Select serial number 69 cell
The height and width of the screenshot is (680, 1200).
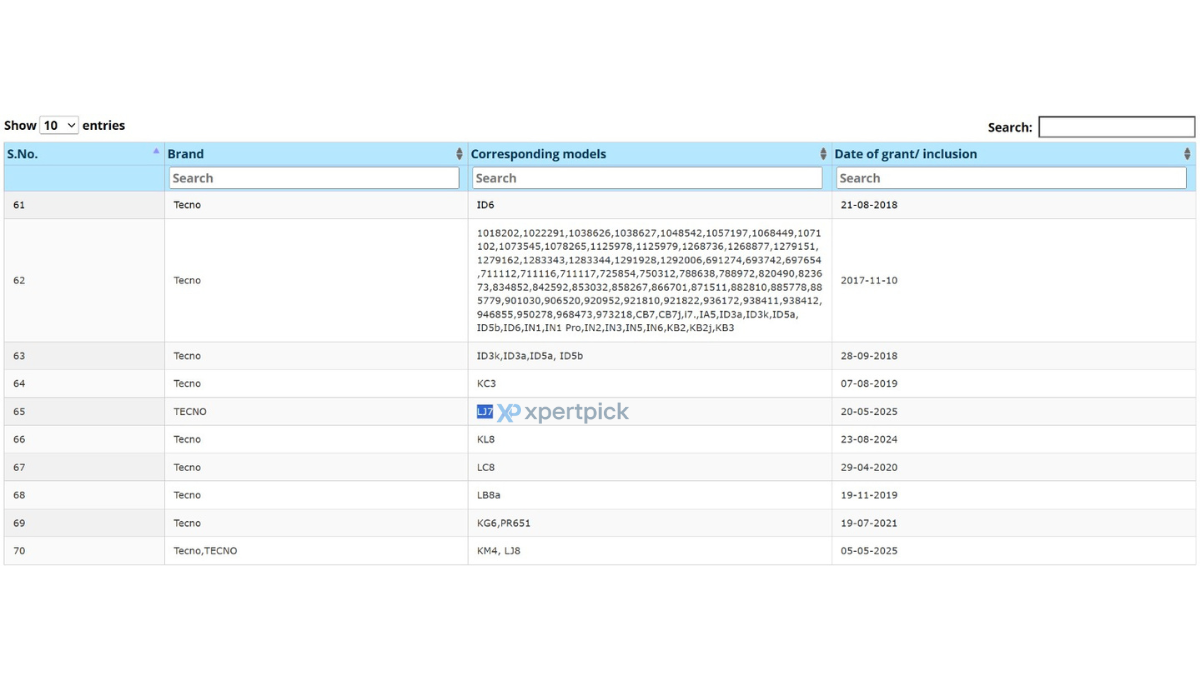(84, 524)
